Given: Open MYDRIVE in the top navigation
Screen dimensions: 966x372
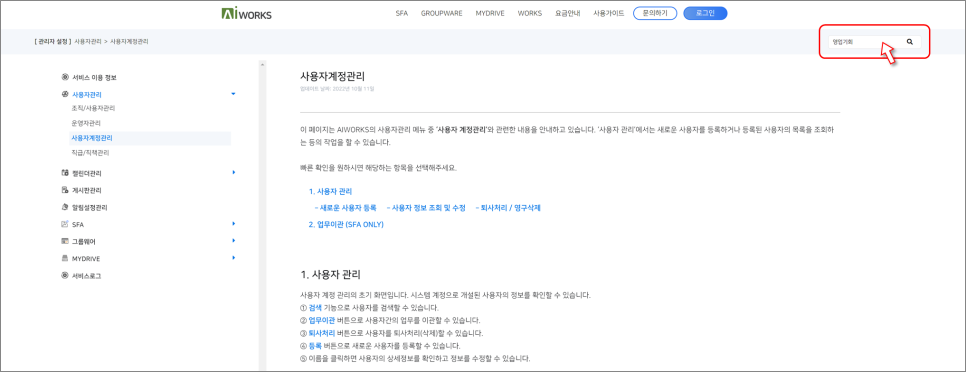Looking at the screenshot, I should pyautogui.click(x=490, y=13).
